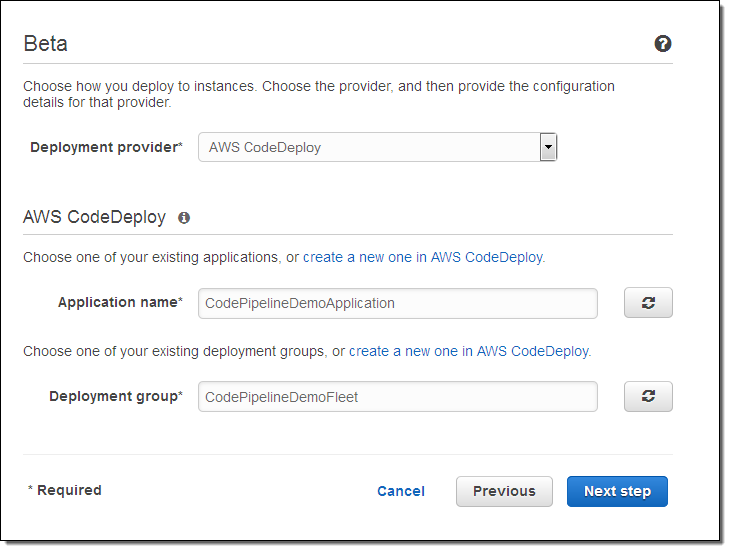The image size is (730, 551).
Task: Click the Beta stage heading
Action: (45, 44)
